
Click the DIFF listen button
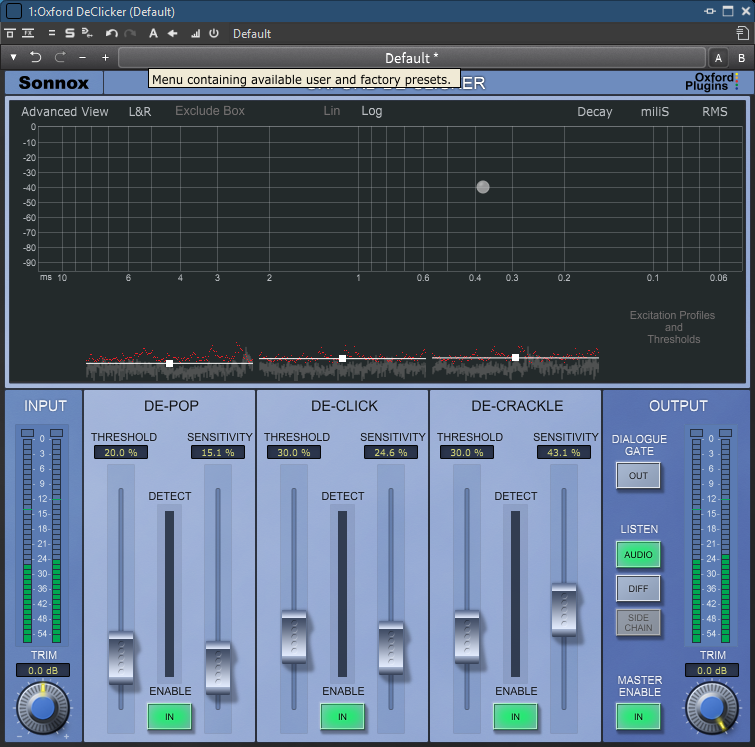[638, 589]
